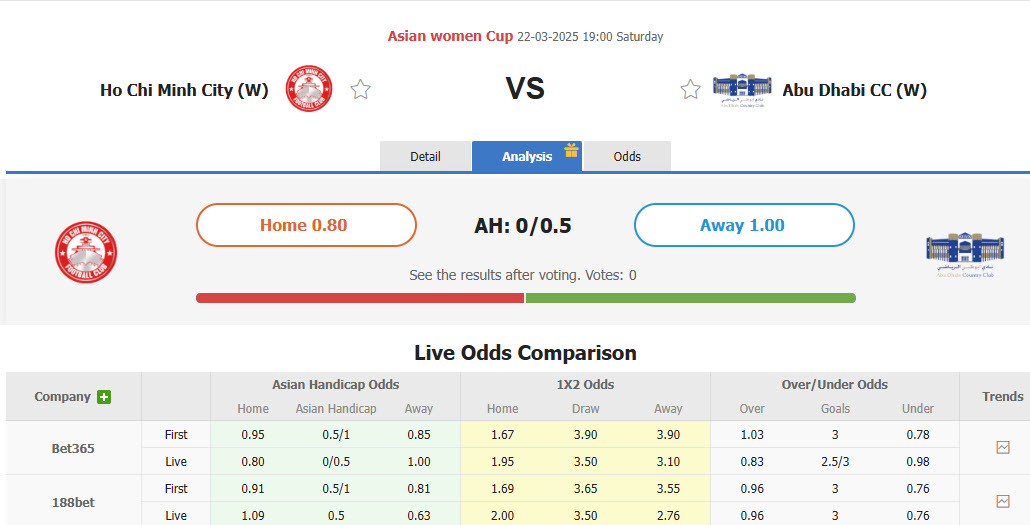Click 188bet First draw odds 3.65
Image resolution: width=1030 pixels, height=525 pixels.
585,488
